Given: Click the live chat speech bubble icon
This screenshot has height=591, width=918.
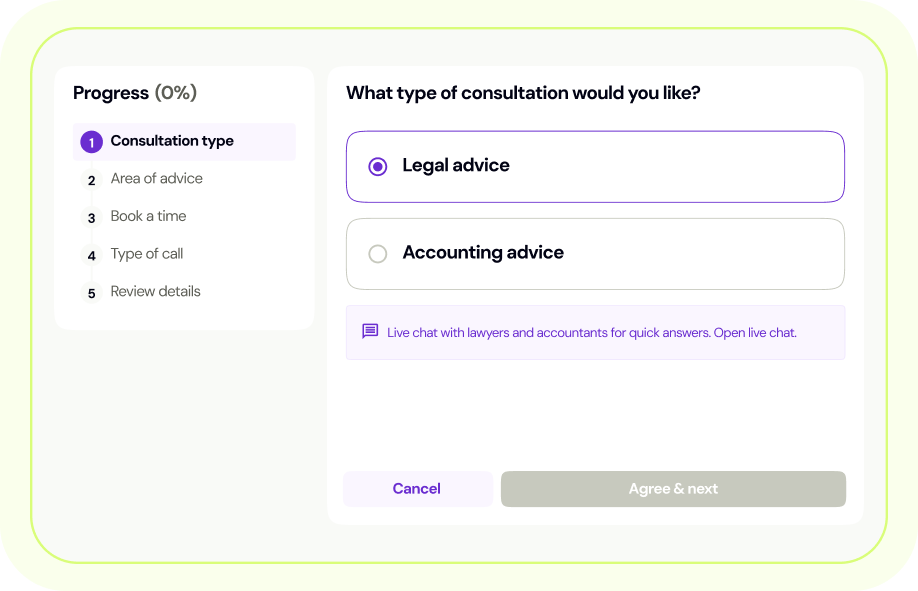Looking at the screenshot, I should pyautogui.click(x=371, y=331).
